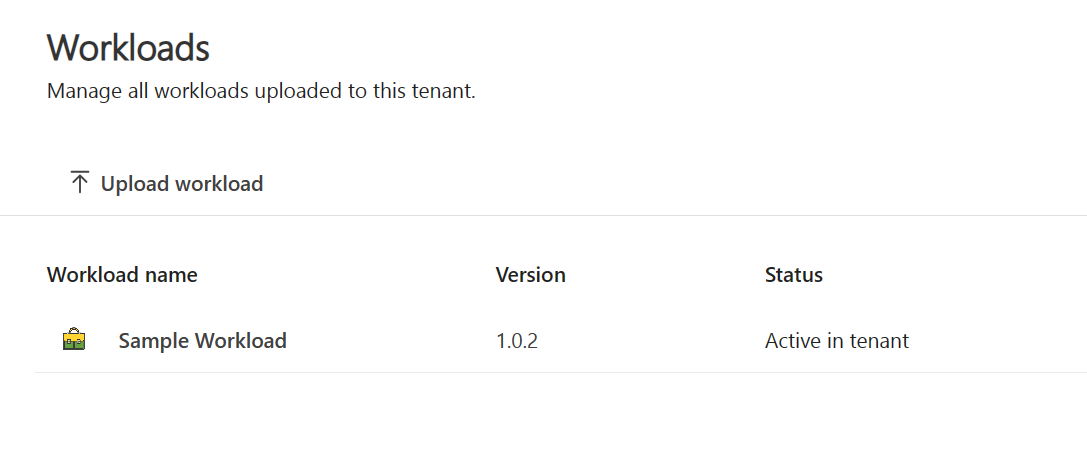Click the 1.0.2 version cell
The width and height of the screenshot is (1087, 450).
[x=516, y=341]
